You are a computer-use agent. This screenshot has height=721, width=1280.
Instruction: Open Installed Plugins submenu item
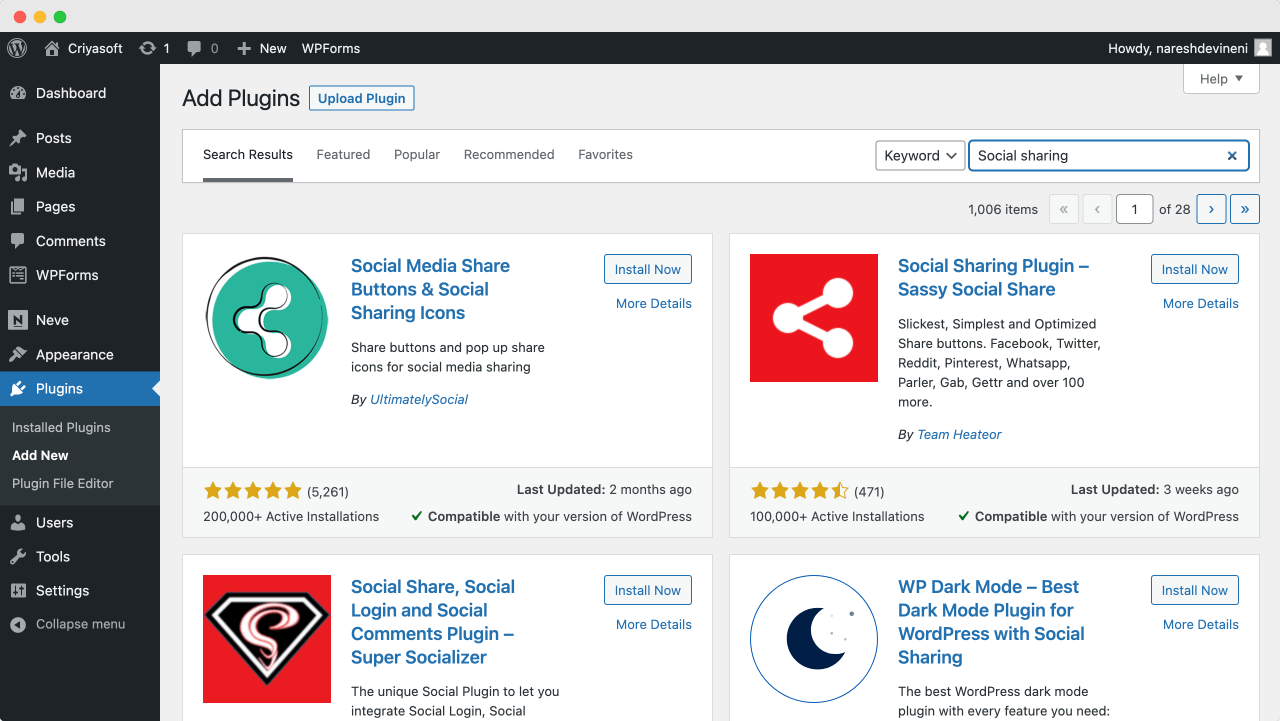pos(61,427)
